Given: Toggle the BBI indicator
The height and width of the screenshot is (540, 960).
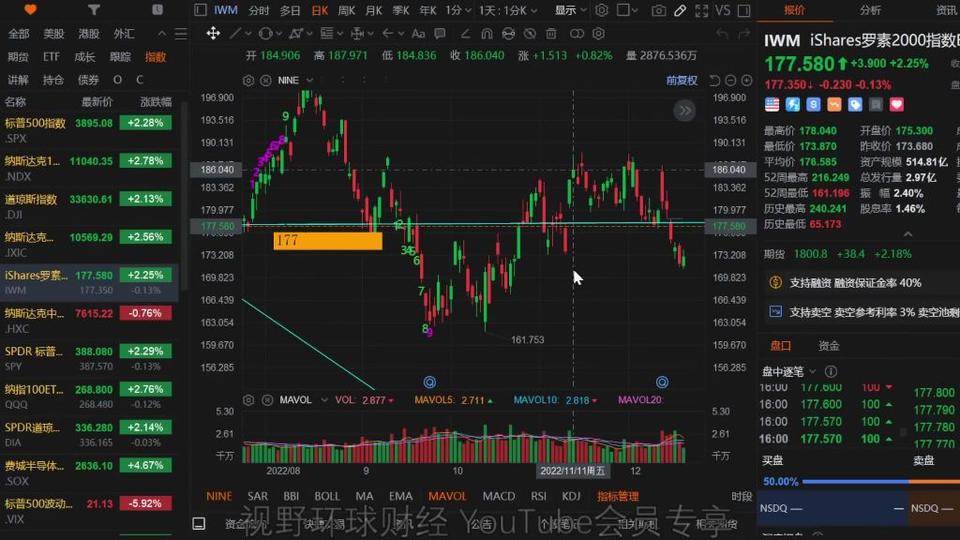Looking at the screenshot, I should tap(291, 496).
